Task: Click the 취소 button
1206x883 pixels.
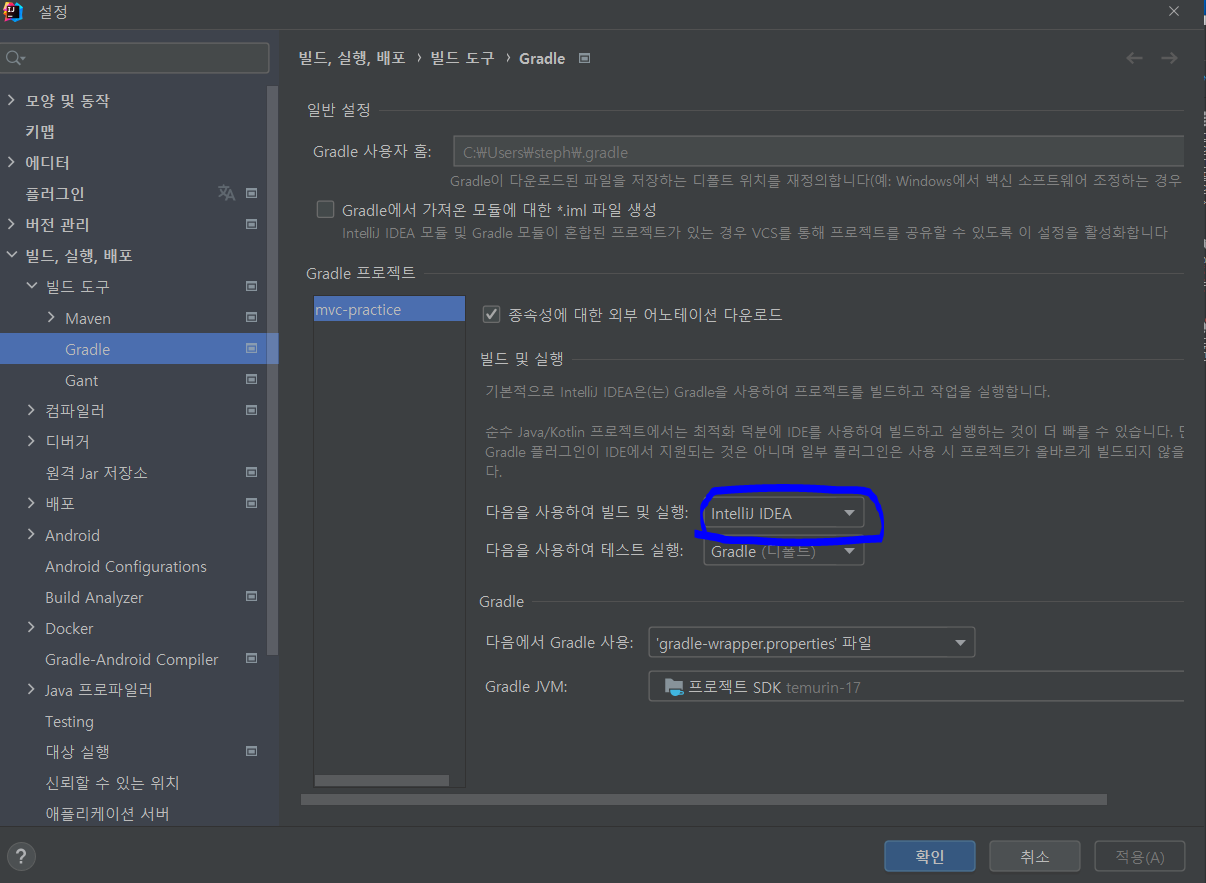Action: [x=1035, y=856]
